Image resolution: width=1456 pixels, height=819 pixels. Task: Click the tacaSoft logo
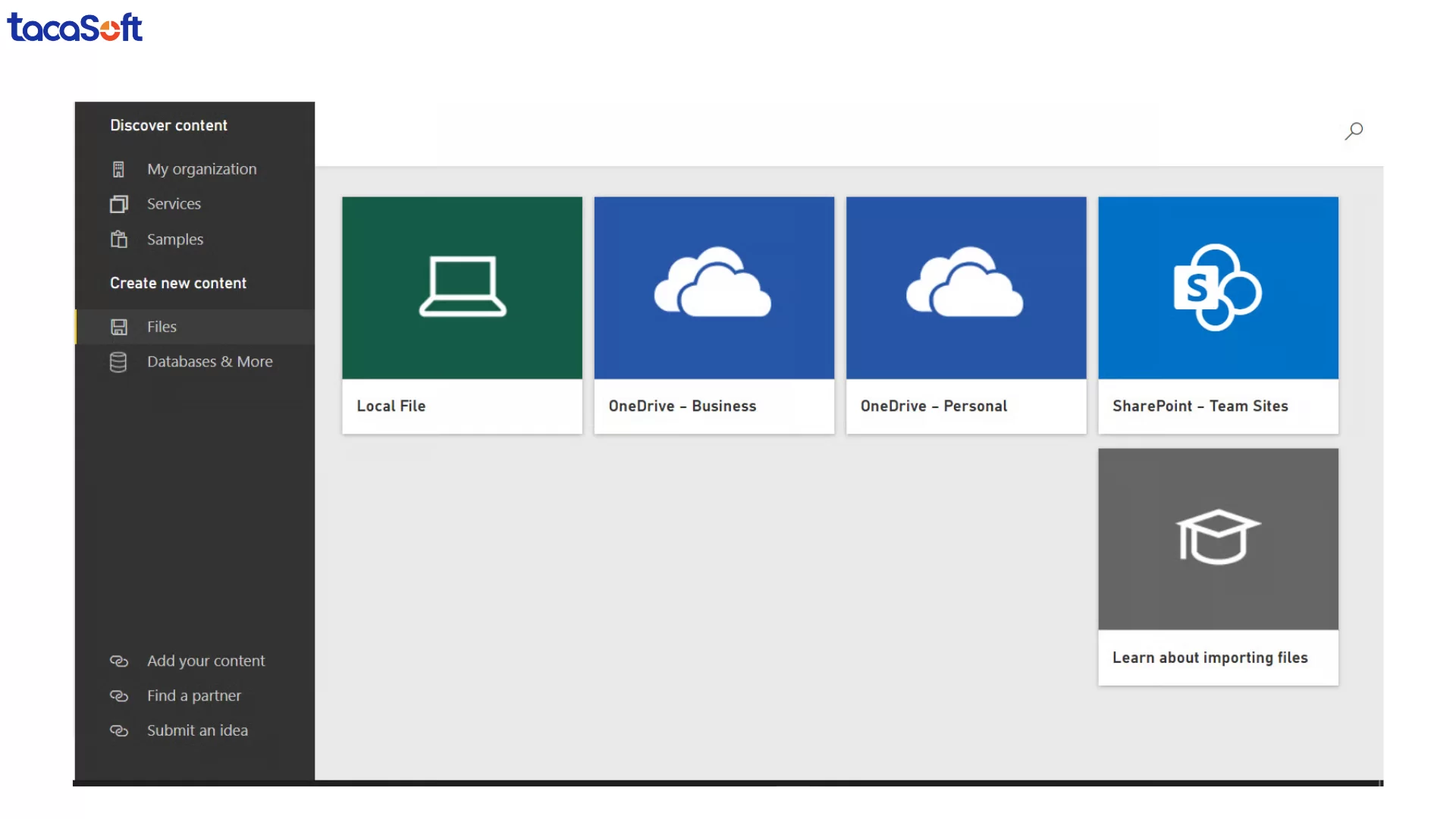pyautogui.click(x=74, y=27)
